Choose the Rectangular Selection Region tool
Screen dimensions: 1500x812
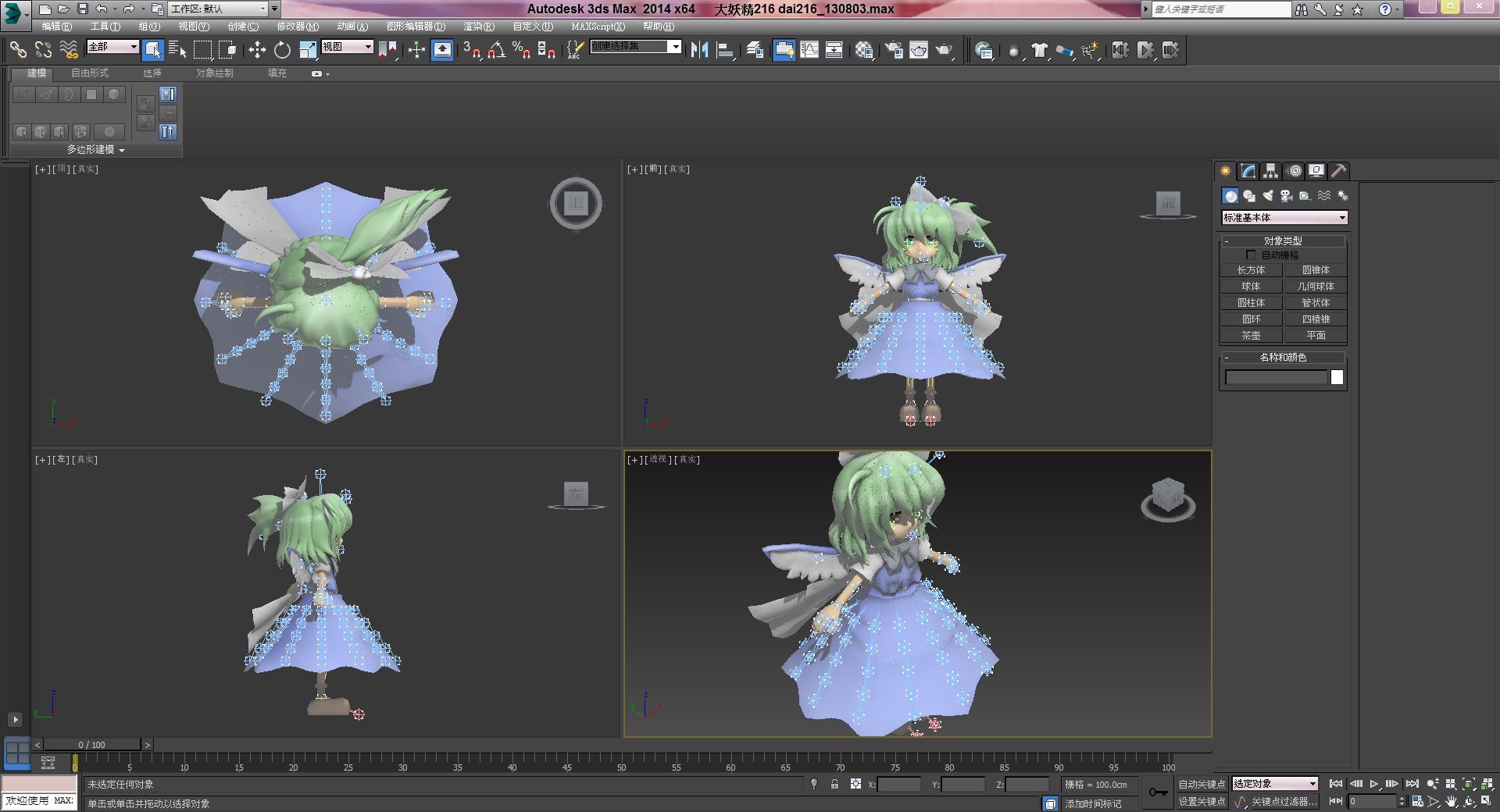(202, 50)
